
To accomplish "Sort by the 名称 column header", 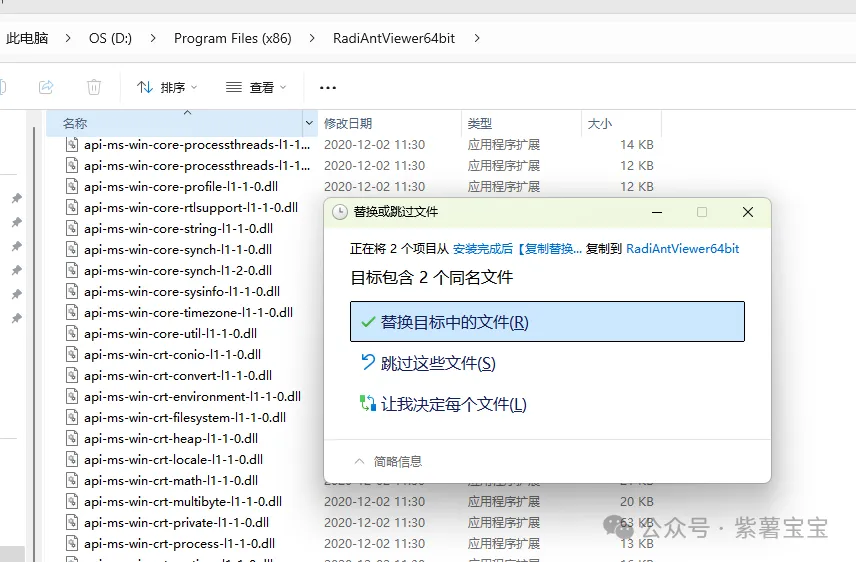I will pyautogui.click(x=75, y=124).
